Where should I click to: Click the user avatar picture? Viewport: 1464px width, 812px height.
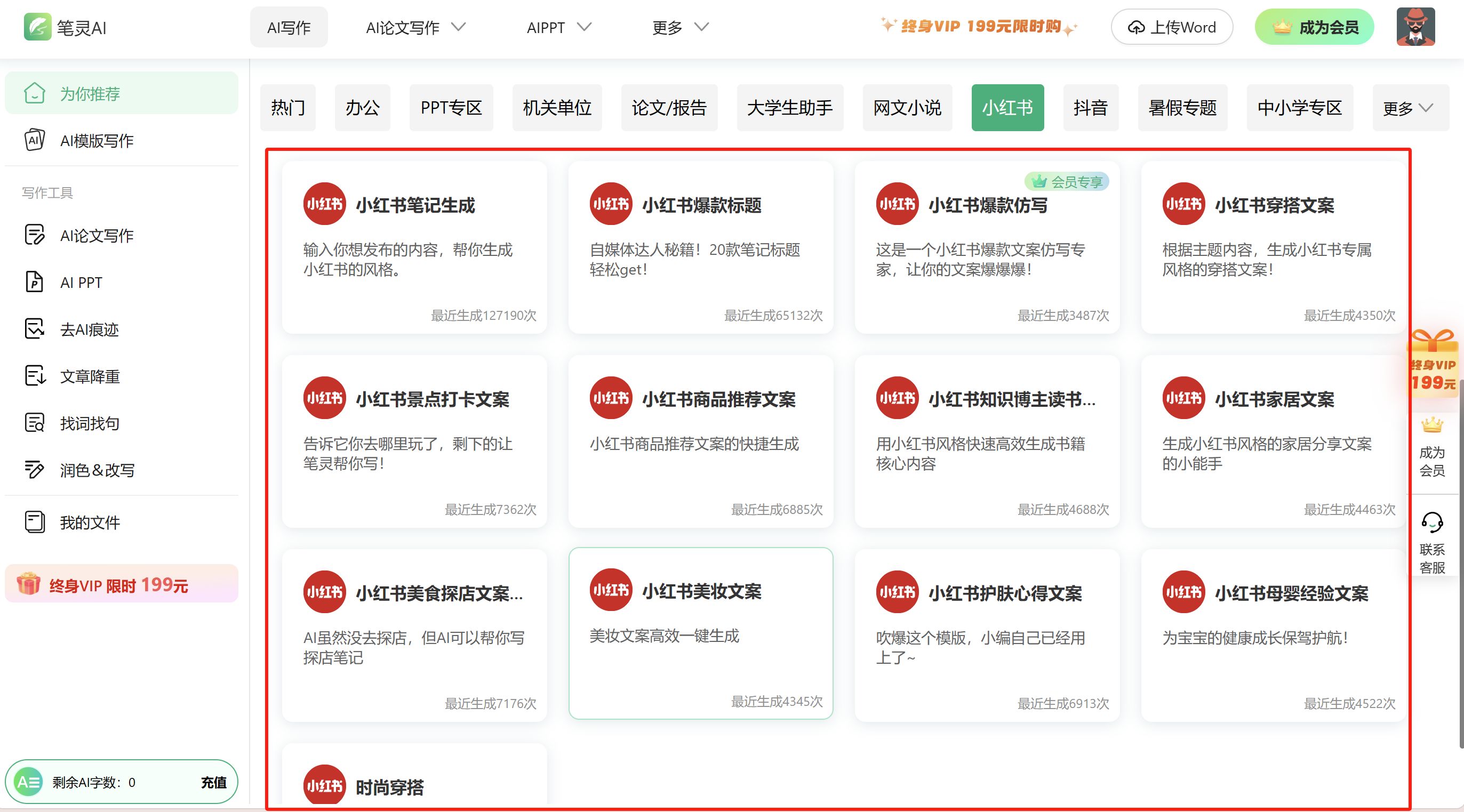[1415, 27]
